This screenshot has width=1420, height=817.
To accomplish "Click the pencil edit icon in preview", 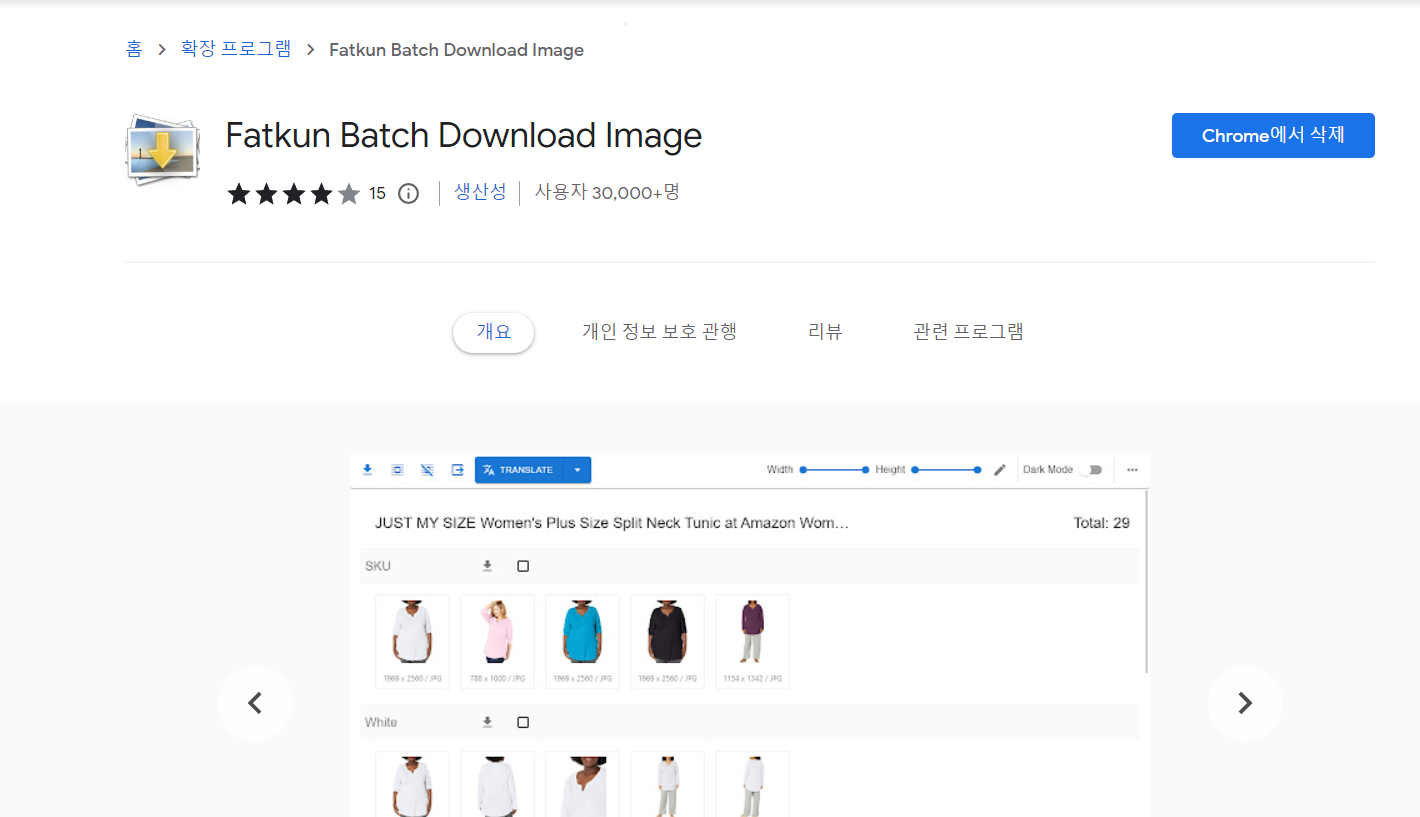I will [x=1000, y=469].
